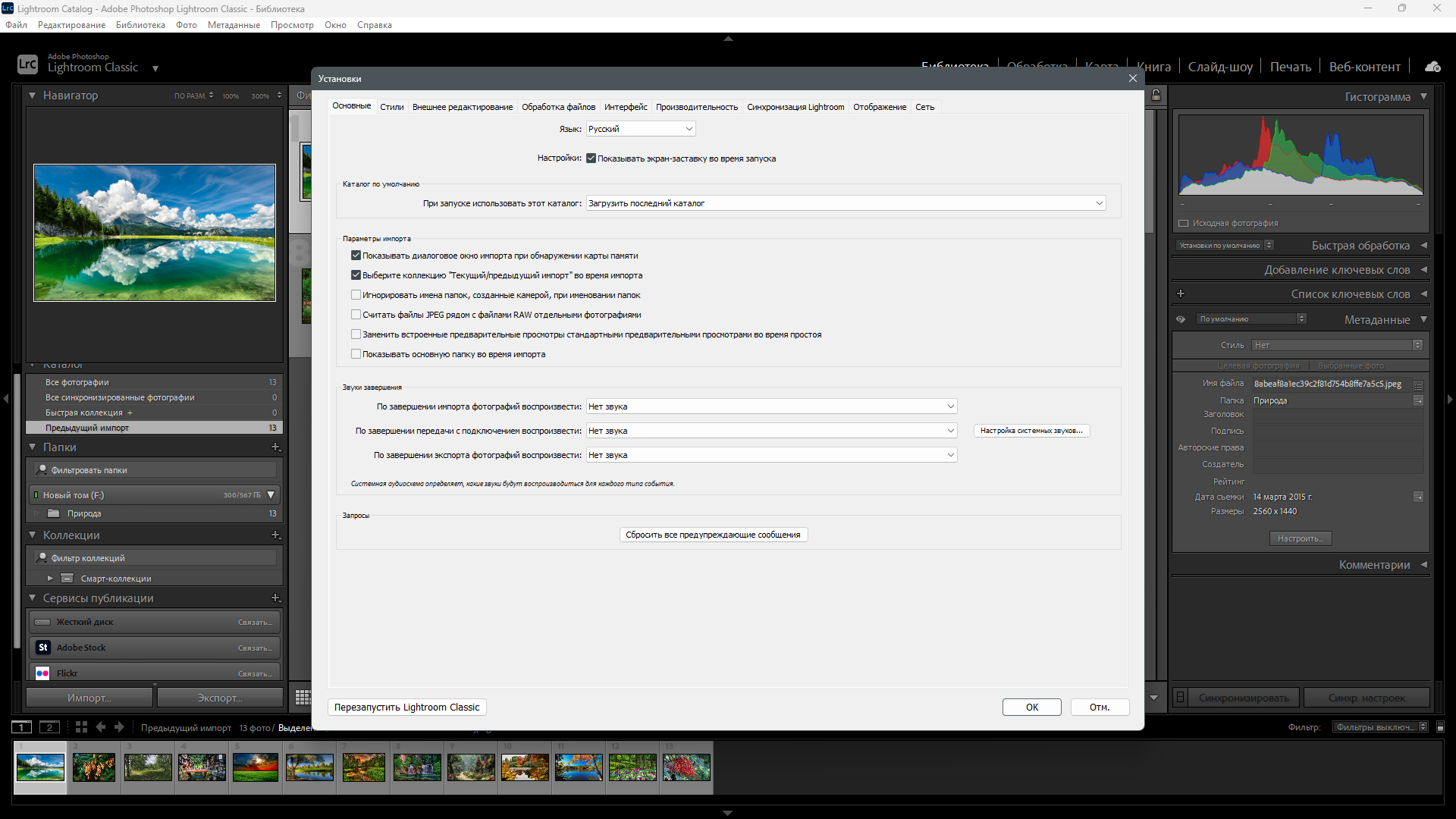Create a collection with Коллекции plus icon

tap(276, 535)
